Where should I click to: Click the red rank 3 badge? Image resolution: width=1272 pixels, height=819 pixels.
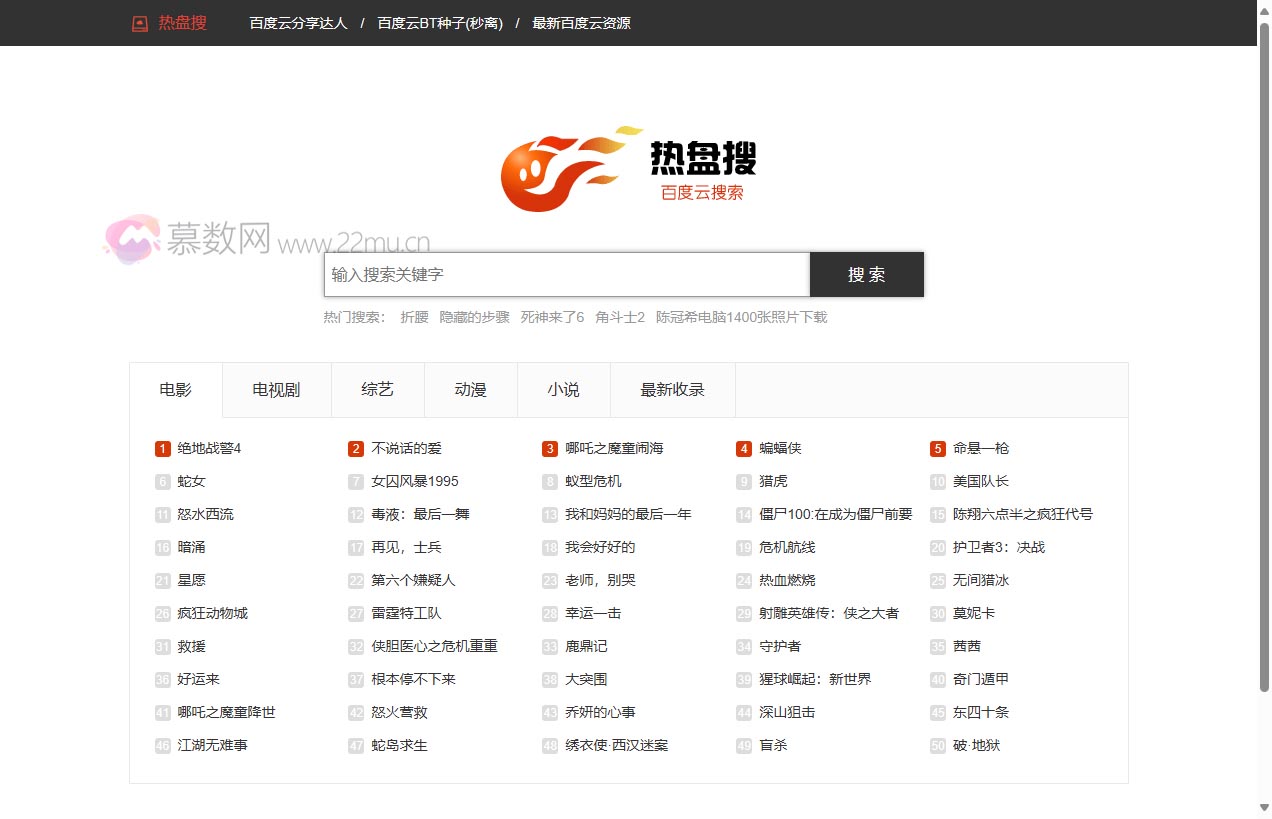click(x=550, y=449)
